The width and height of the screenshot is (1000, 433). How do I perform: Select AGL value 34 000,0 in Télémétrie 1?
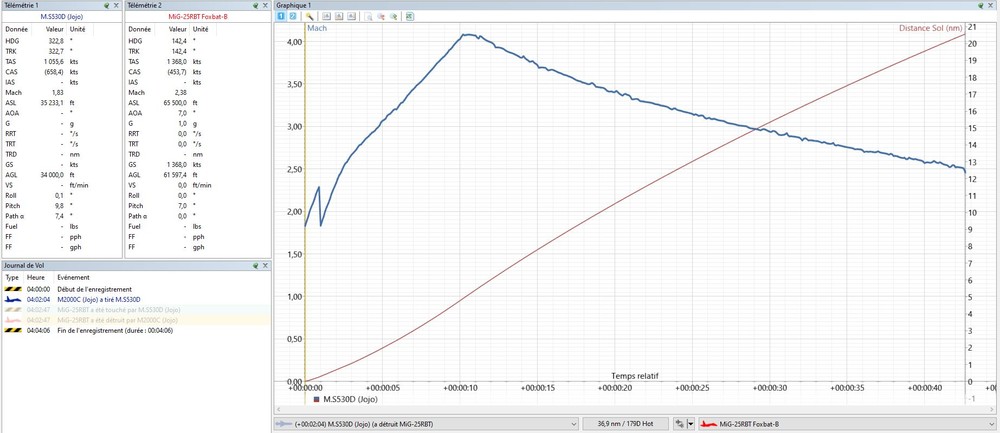tap(51, 174)
